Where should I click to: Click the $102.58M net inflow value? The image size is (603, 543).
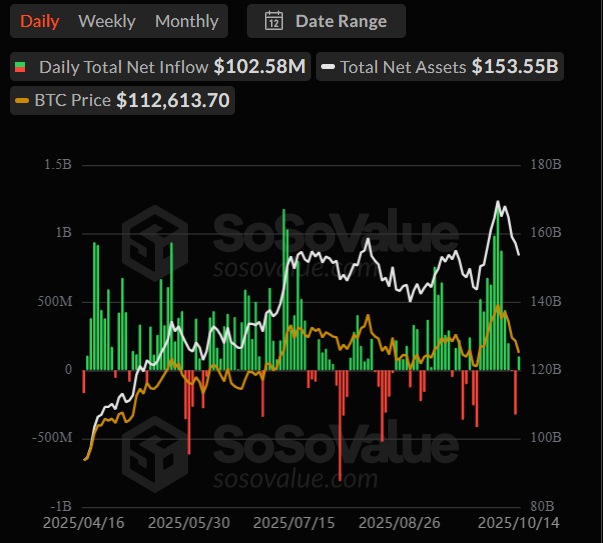260,68
